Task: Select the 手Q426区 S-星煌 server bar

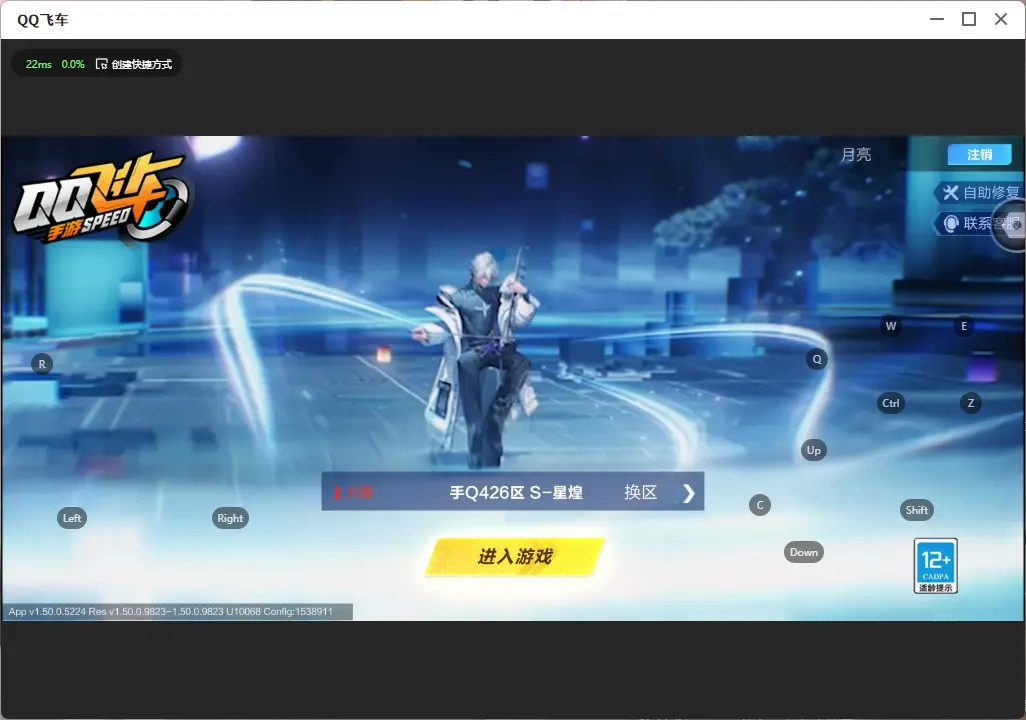Action: 513,491
